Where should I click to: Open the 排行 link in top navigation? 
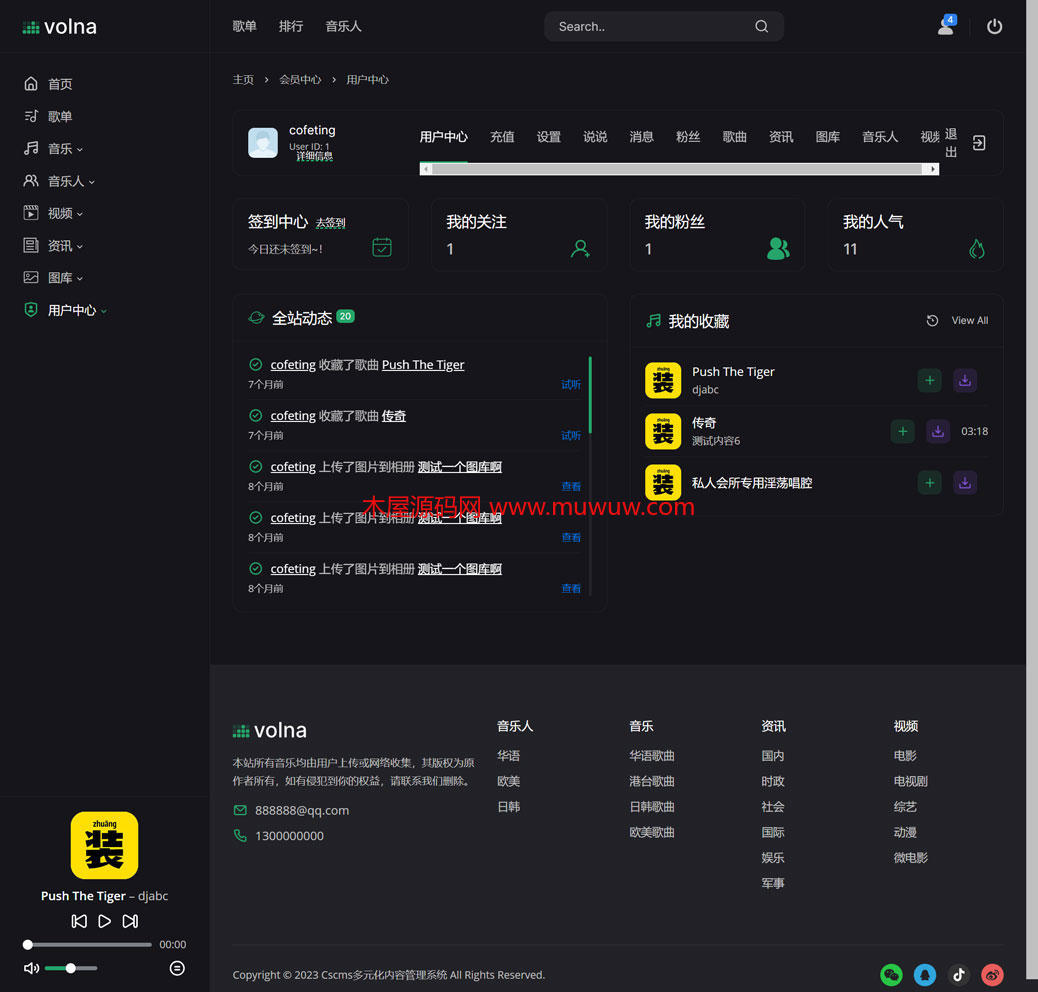click(x=291, y=27)
